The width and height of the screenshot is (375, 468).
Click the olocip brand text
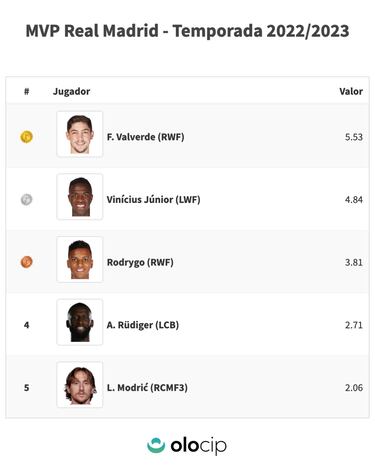[199, 446]
